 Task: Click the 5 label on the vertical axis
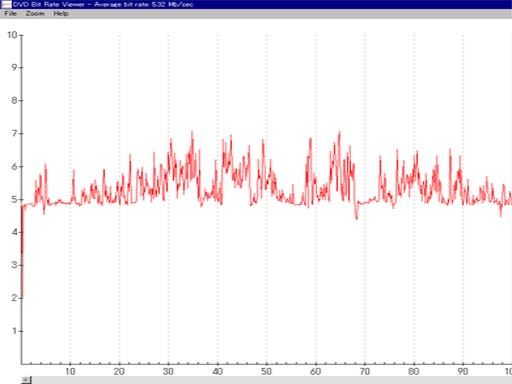14,199
